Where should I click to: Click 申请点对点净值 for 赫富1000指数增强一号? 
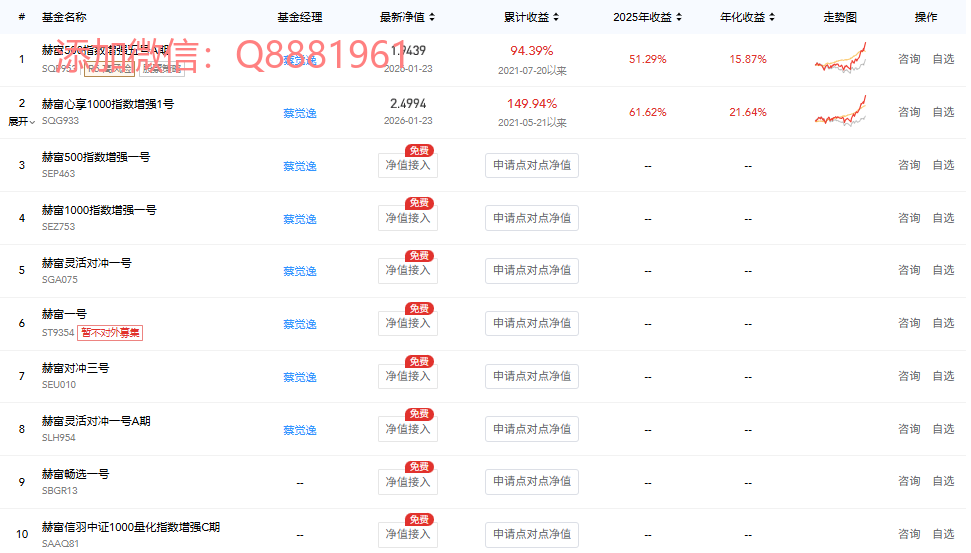coord(532,218)
